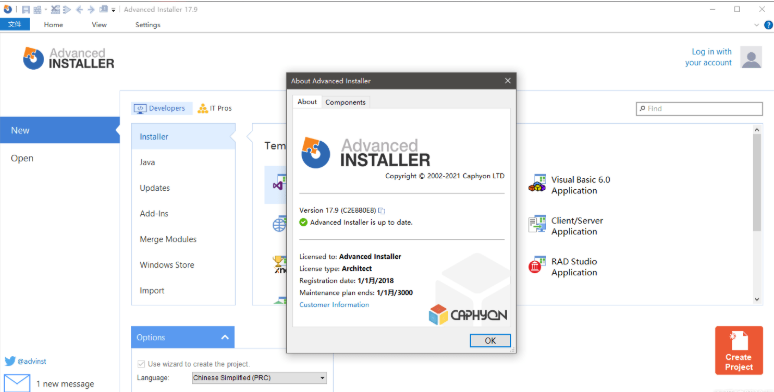
Task: Click the envelope 1 new message icon
Action: pyautogui.click(x=17, y=383)
